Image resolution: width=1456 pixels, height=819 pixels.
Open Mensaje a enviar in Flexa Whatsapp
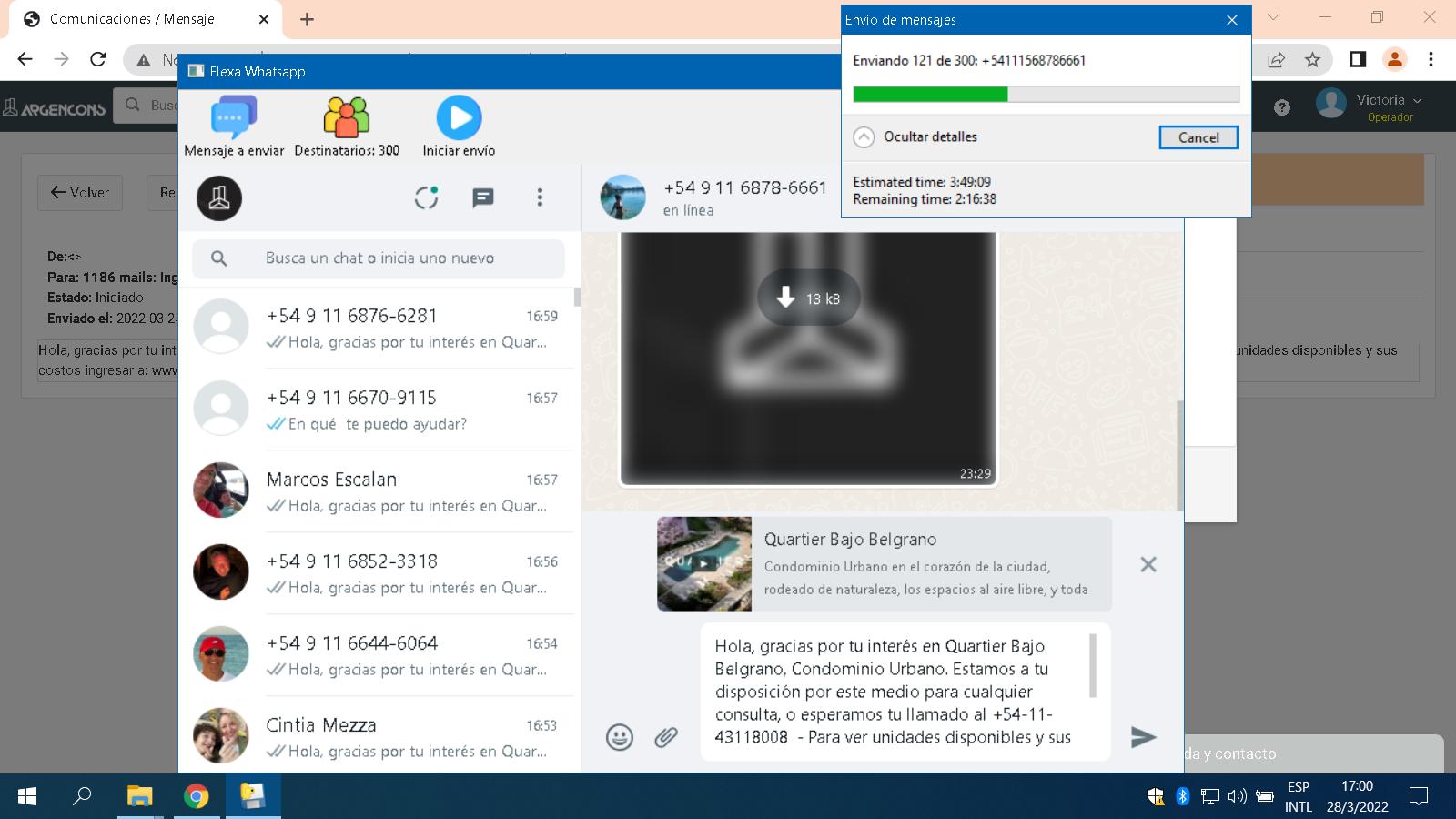234,126
